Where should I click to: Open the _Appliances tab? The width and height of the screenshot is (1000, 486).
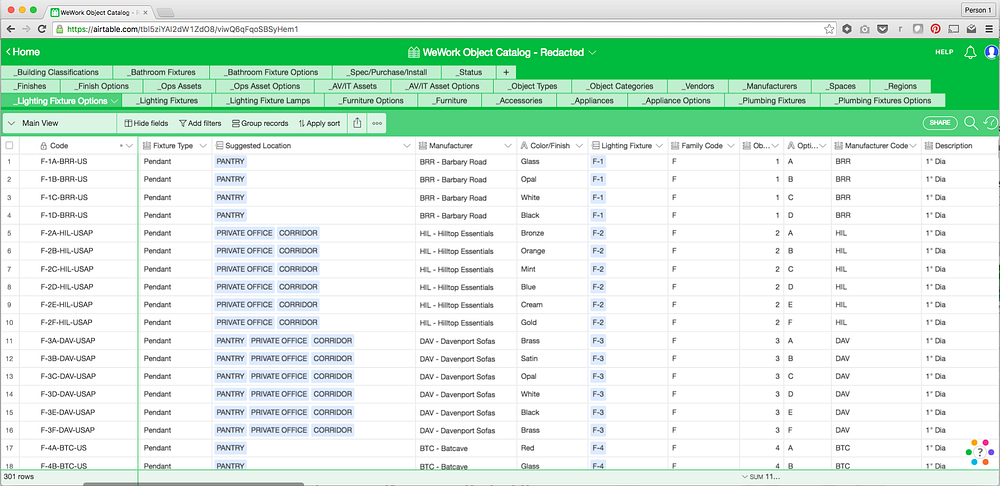point(592,100)
